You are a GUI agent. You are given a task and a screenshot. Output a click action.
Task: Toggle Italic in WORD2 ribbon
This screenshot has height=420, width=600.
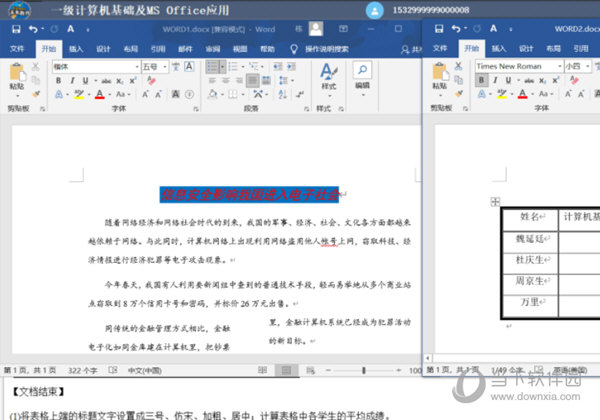click(x=495, y=80)
